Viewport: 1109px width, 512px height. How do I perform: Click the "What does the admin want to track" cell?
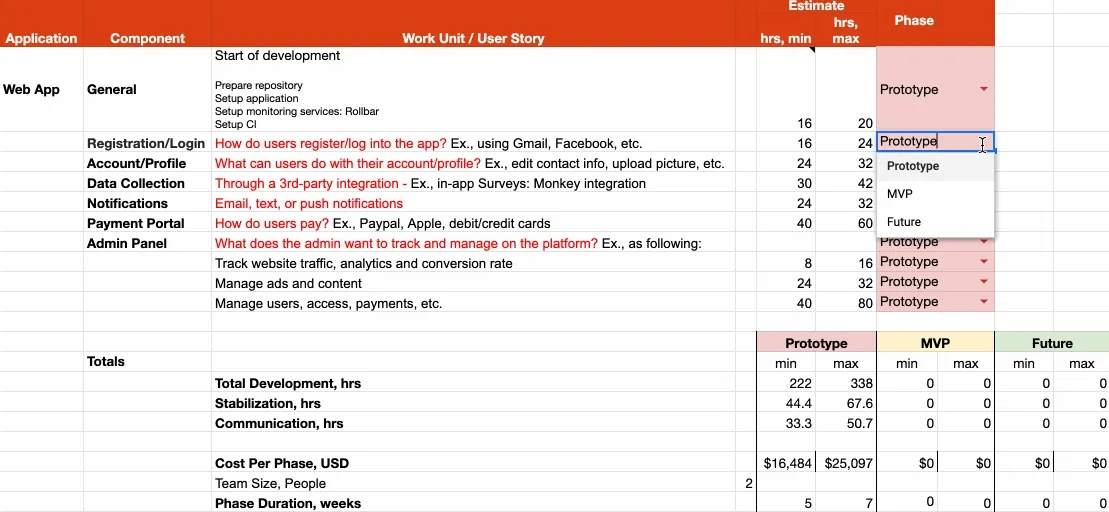473,243
